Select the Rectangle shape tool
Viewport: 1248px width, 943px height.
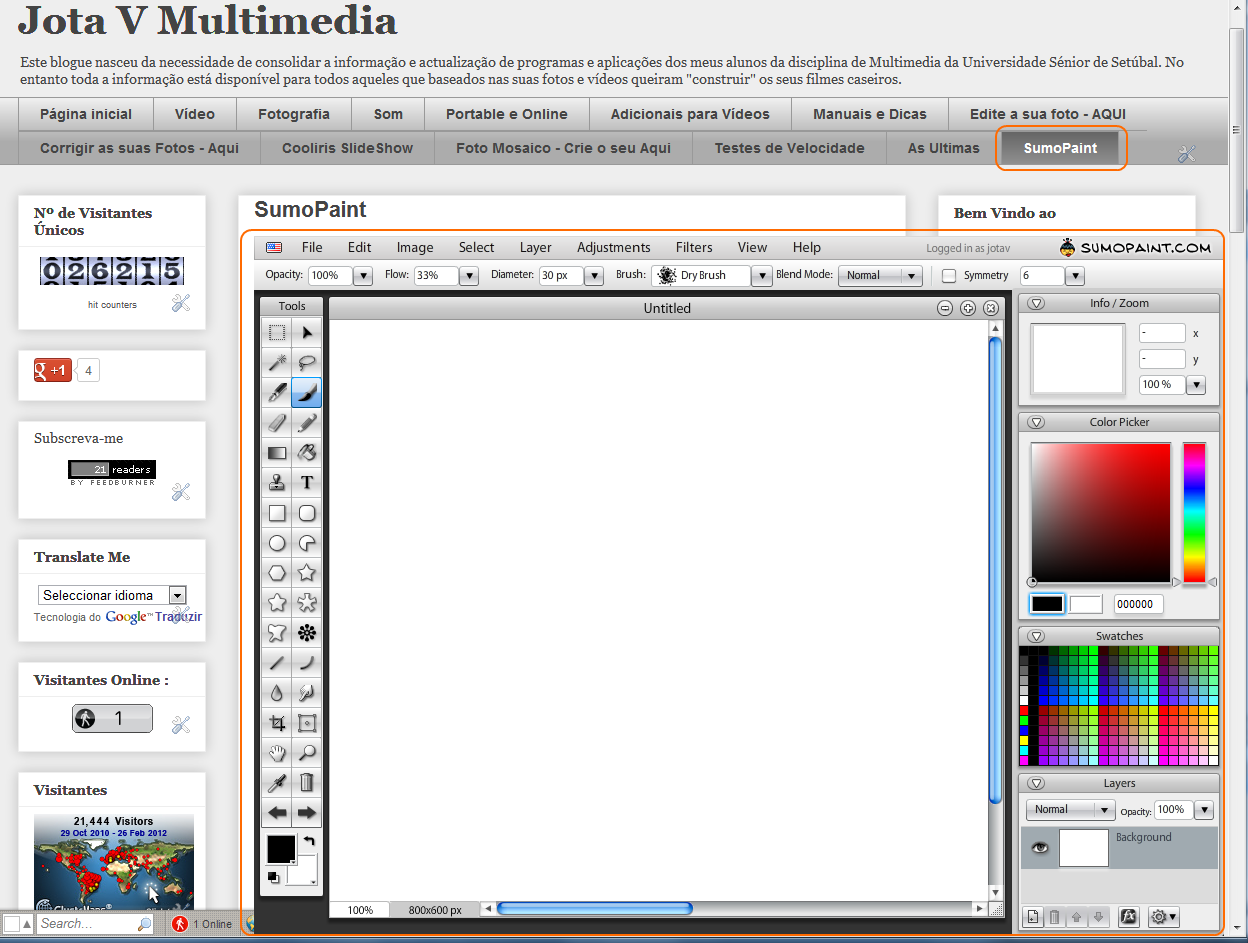277,513
